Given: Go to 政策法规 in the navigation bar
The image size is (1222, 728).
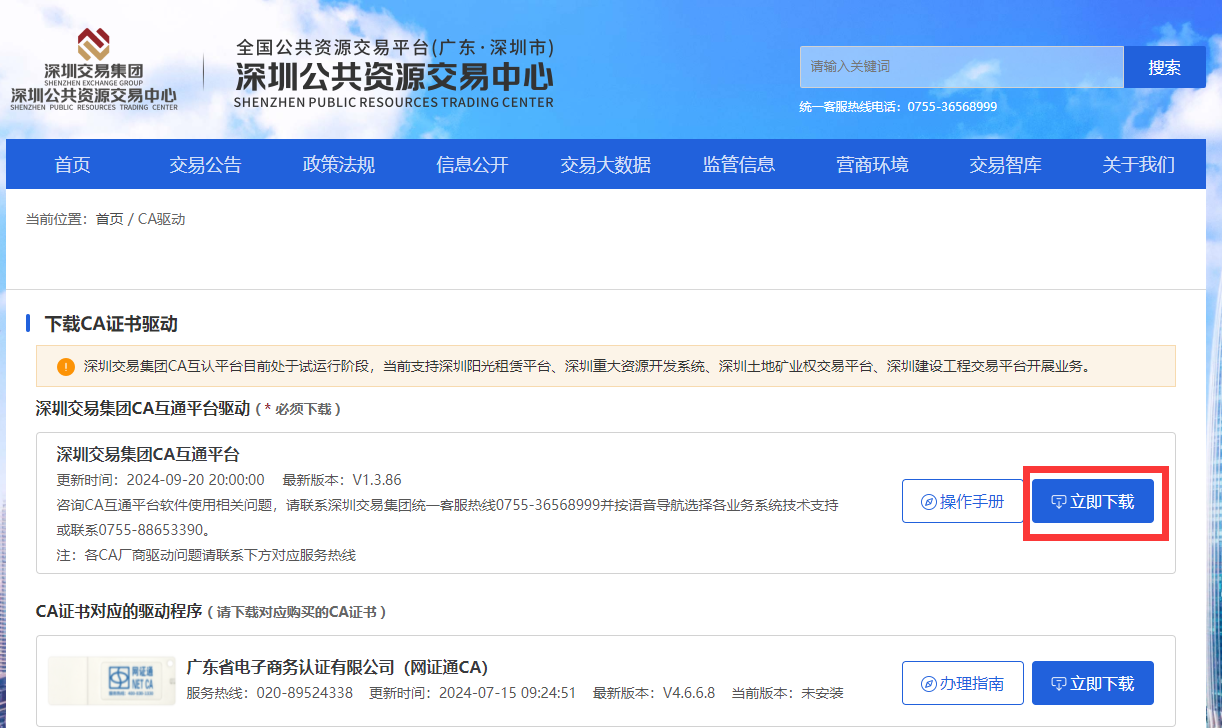Looking at the screenshot, I should coord(339,165).
